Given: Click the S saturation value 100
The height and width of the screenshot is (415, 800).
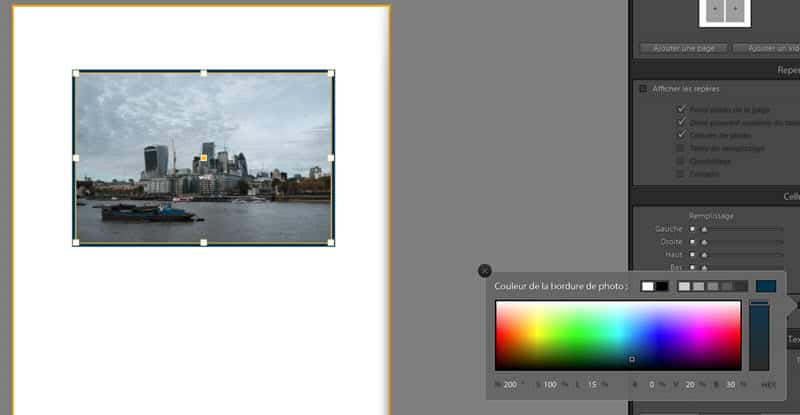Looking at the screenshot, I should point(550,384).
